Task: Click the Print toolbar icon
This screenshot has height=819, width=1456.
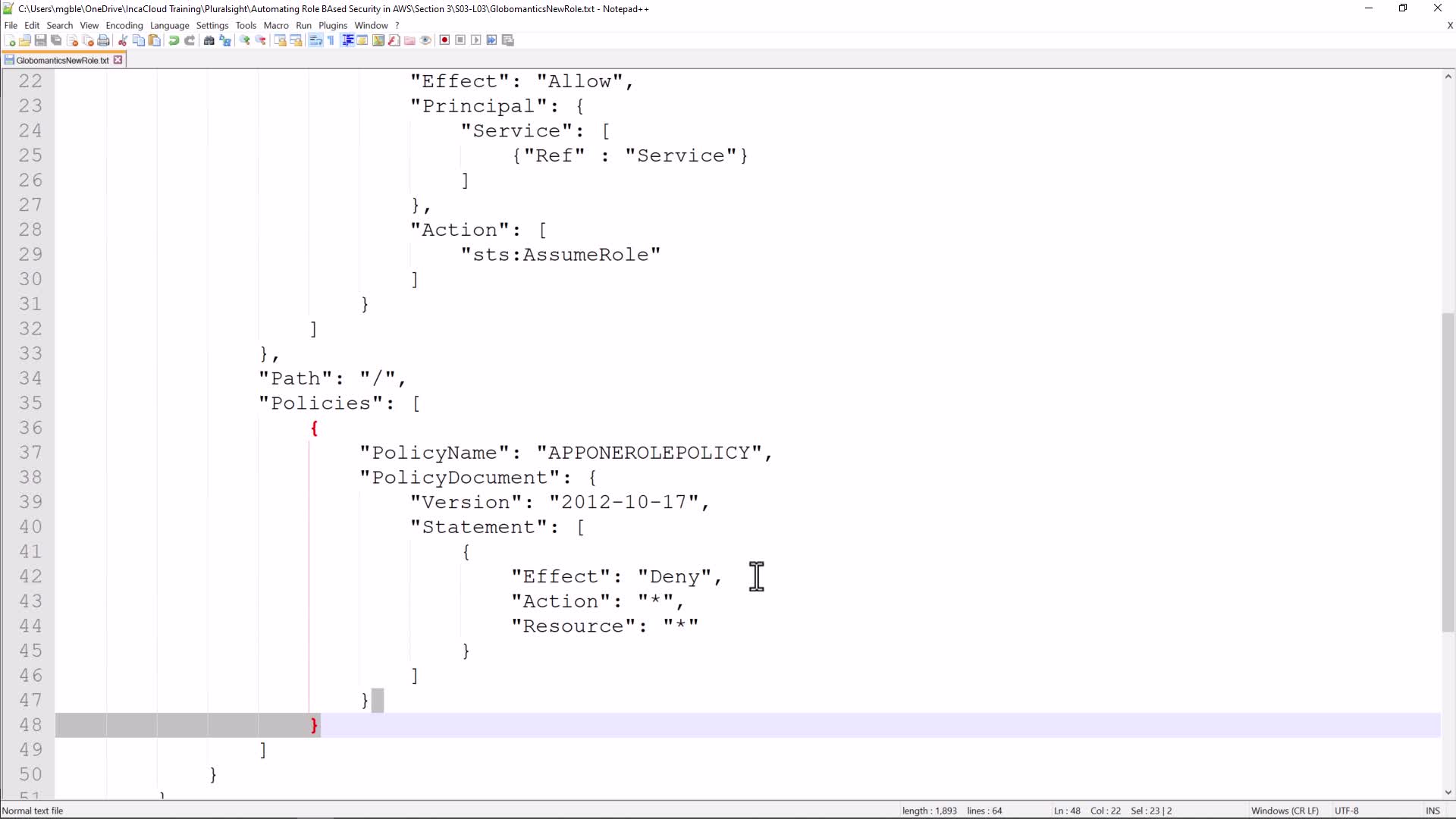Action: coord(104,40)
